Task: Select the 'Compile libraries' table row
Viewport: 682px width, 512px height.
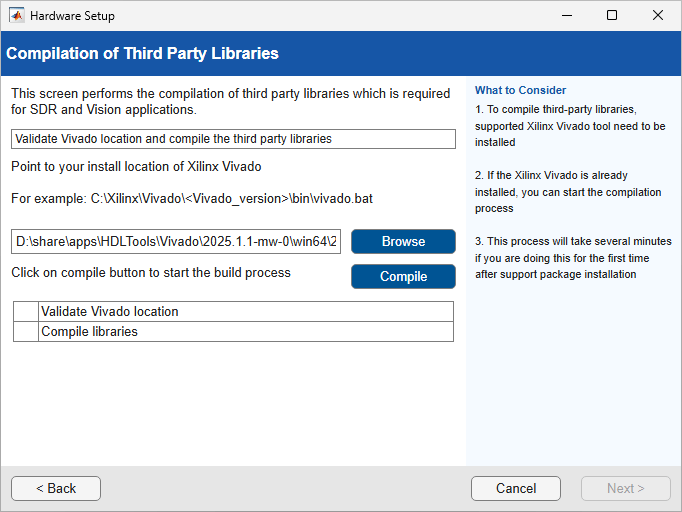Action: pyautogui.click(x=233, y=331)
